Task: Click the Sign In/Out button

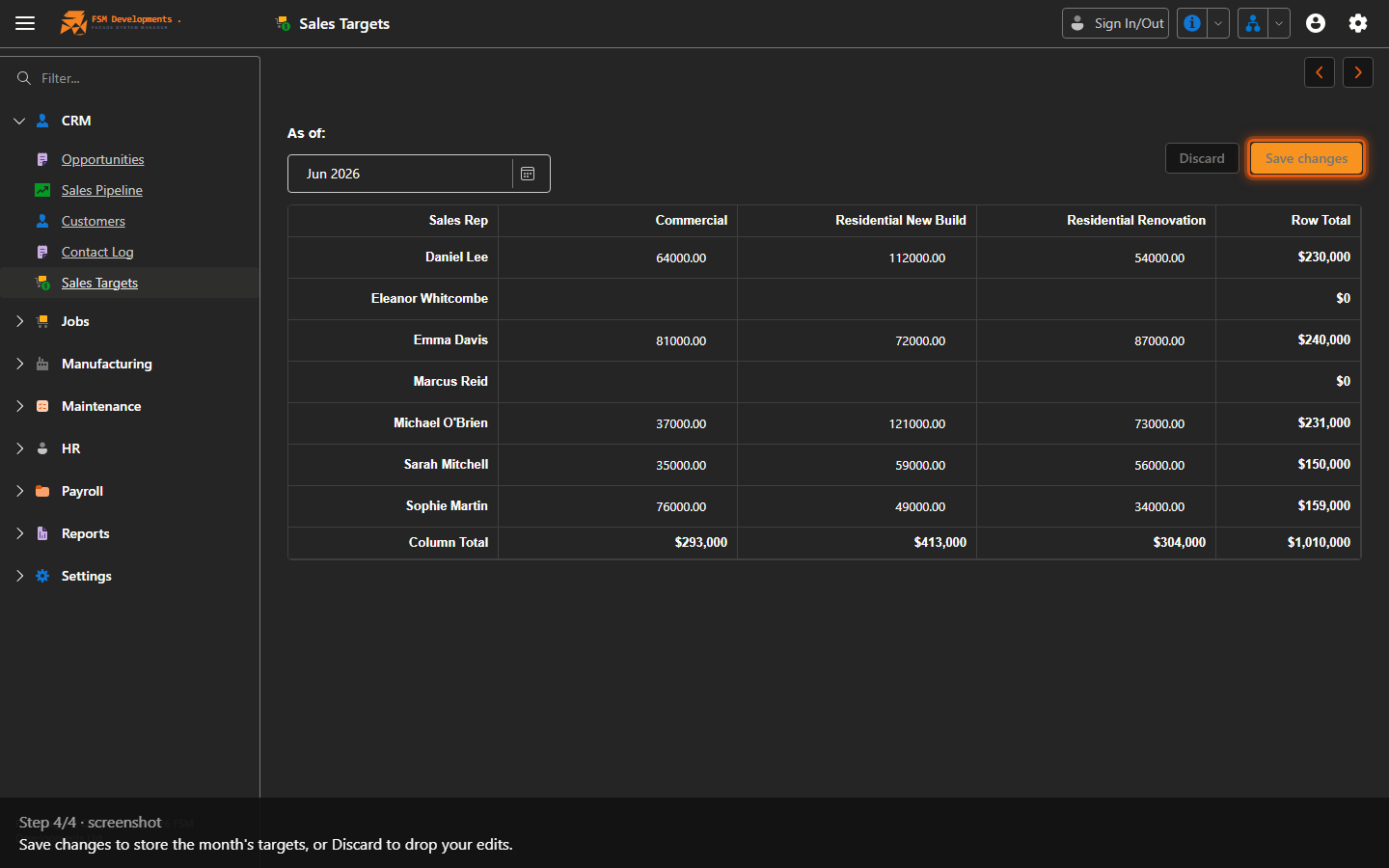Action: click(x=1115, y=23)
